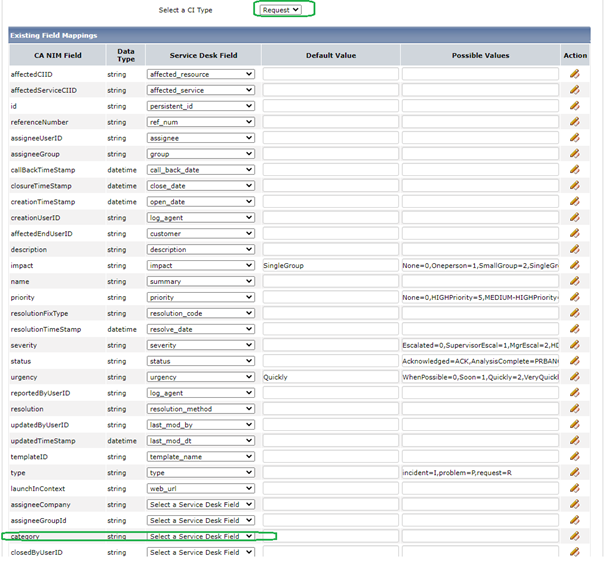The image size is (605, 566).
Task: Expand the affected_resource Service Desk Field dropdown
Action: 200,74
